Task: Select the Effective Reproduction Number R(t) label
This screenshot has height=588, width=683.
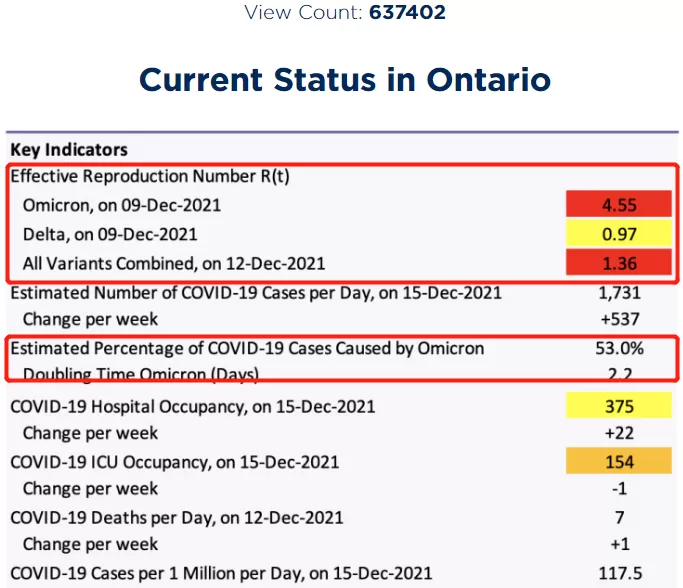Action: point(150,176)
